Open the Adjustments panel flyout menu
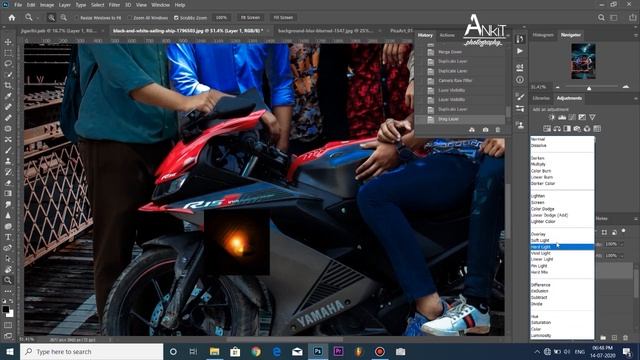Viewport: 640px width, 360px height. coord(636,98)
